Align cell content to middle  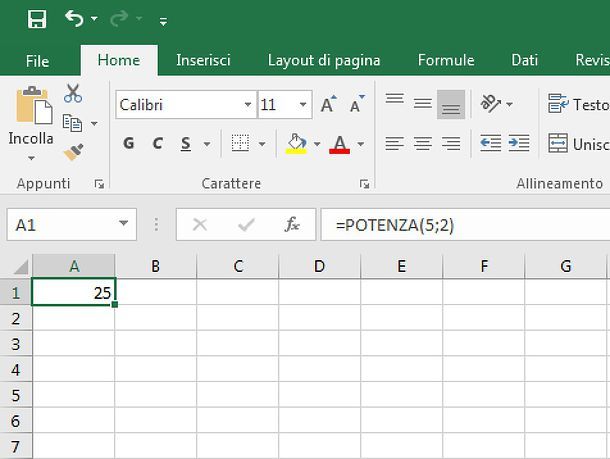click(x=423, y=104)
